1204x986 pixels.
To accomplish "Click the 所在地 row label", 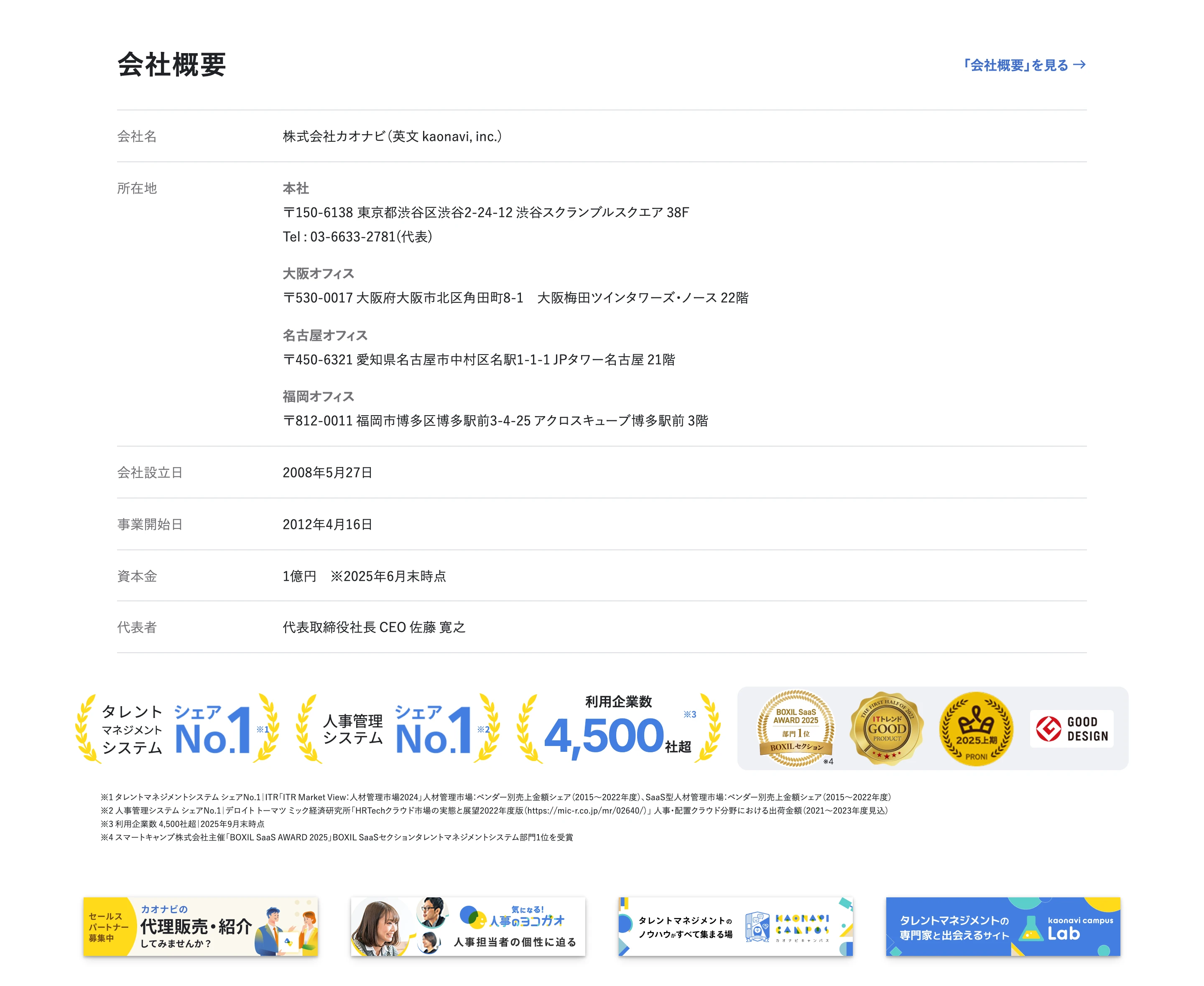I will [x=137, y=189].
